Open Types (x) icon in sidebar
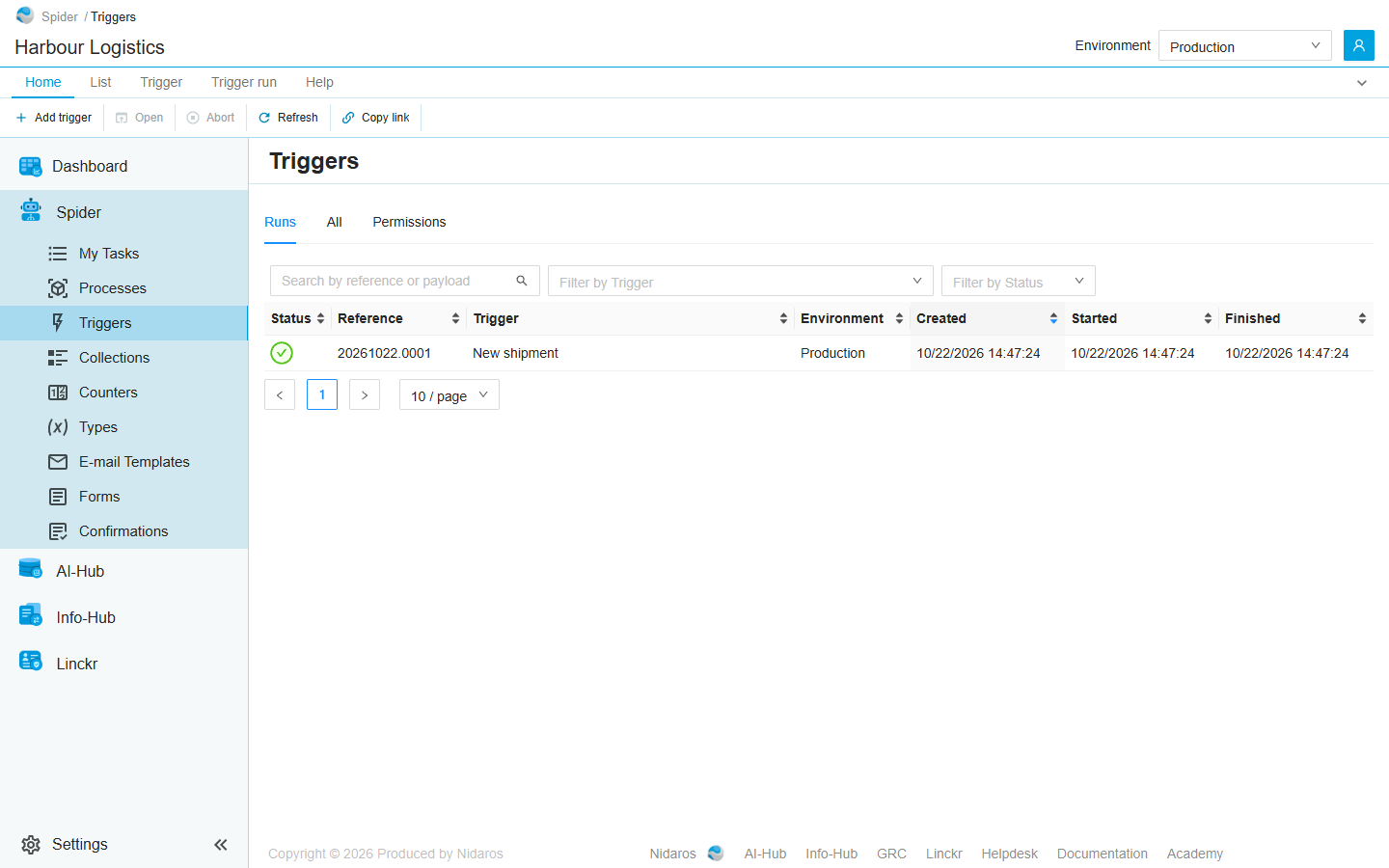 click(x=58, y=427)
